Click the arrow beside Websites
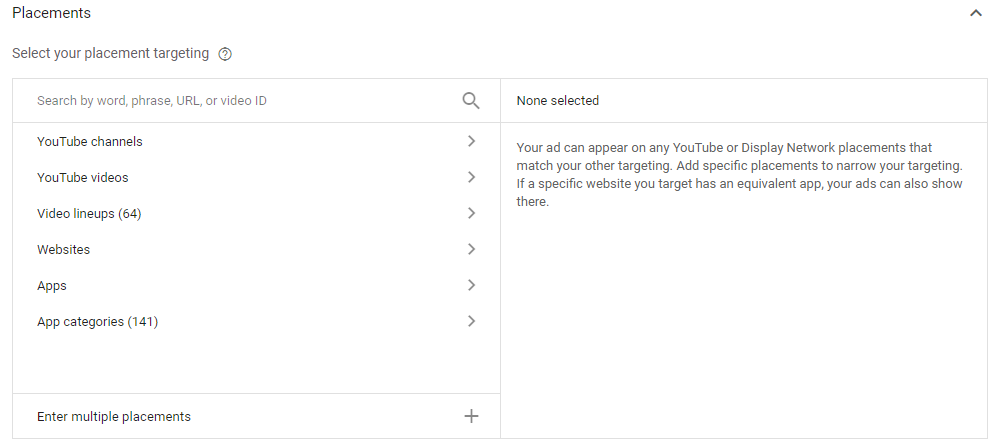This screenshot has width=999, height=442. 471,249
